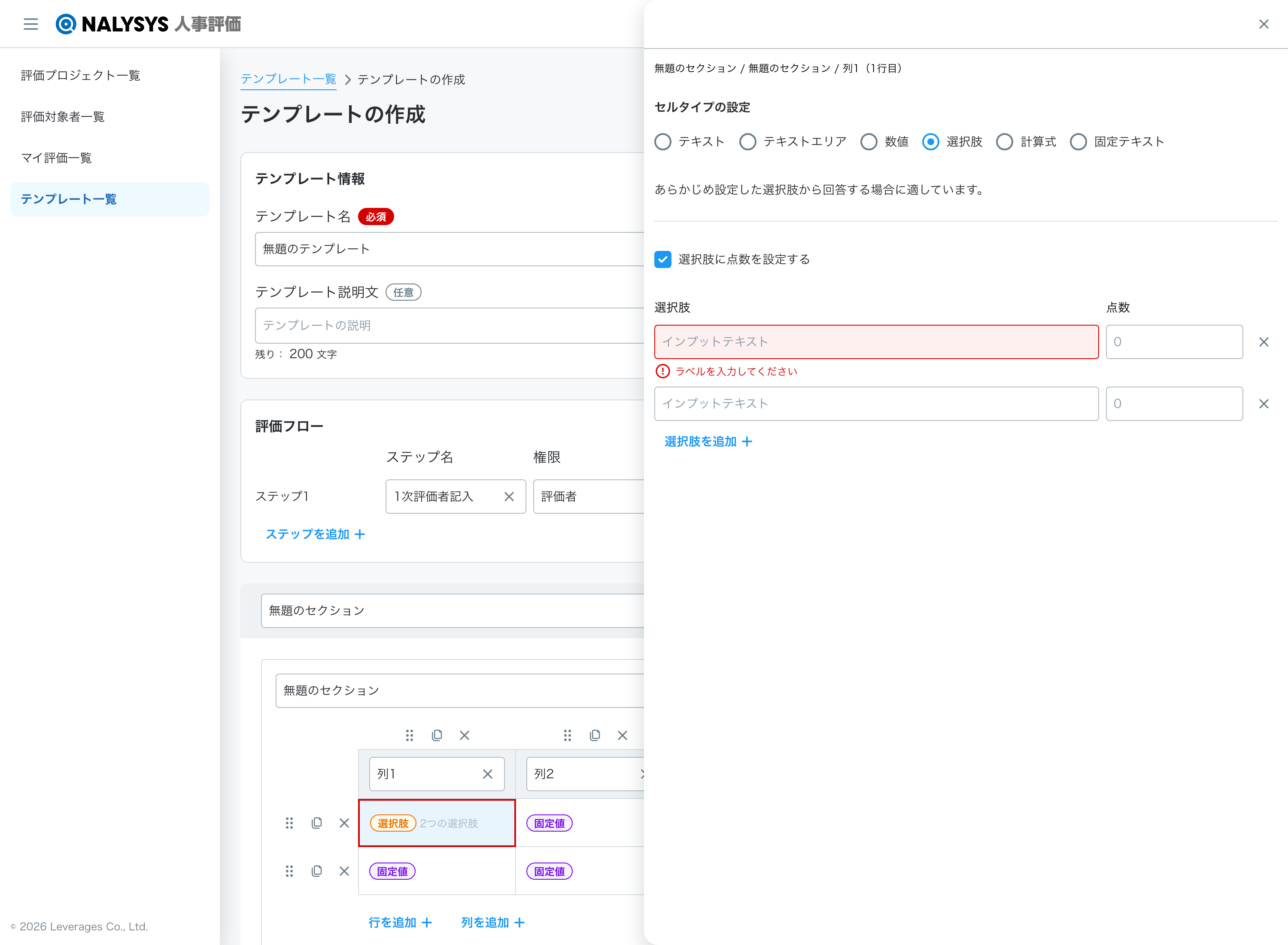Select the 固定値 cell in row one 列2

(x=580, y=823)
